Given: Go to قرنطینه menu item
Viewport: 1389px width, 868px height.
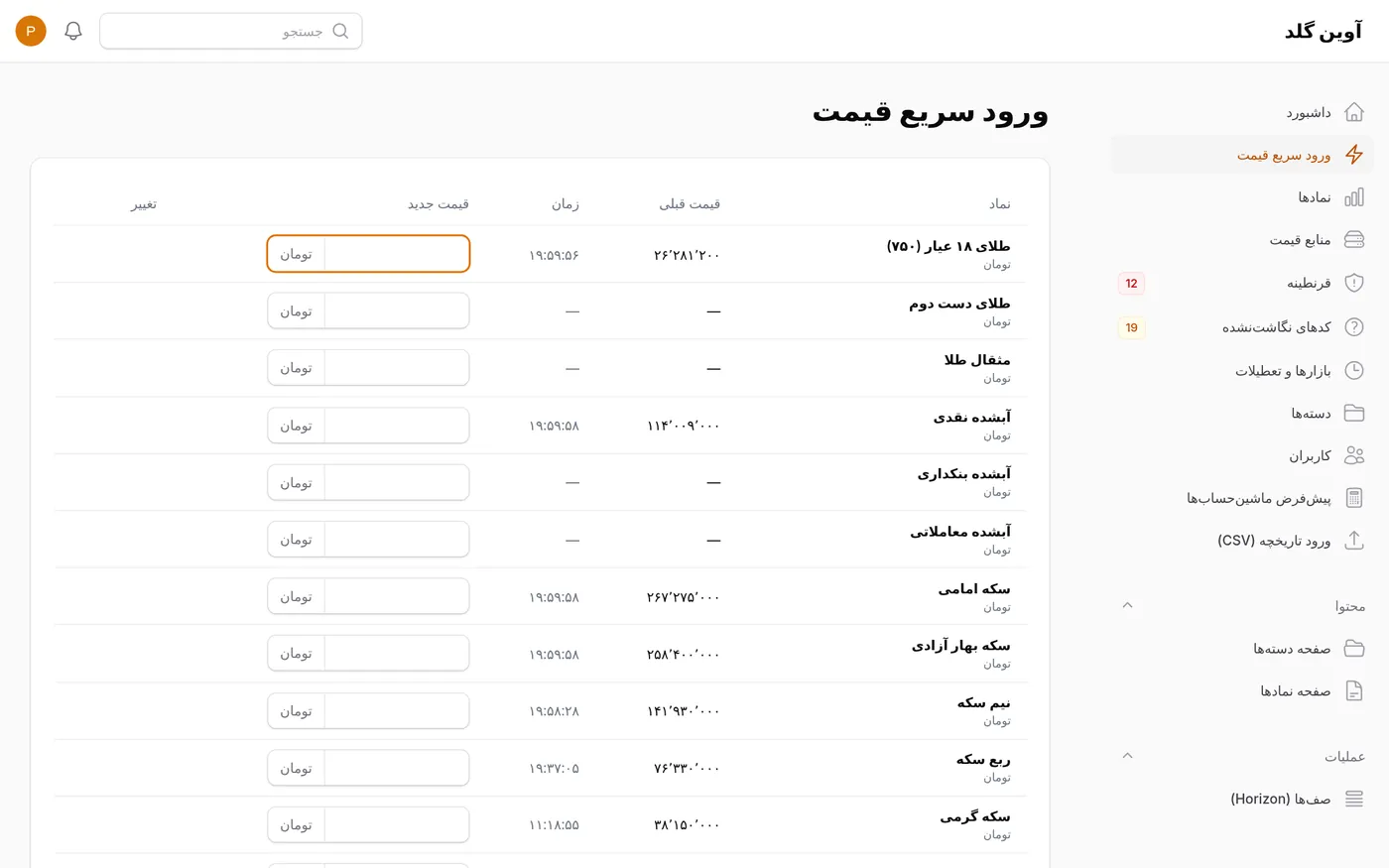Looking at the screenshot, I should coord(1242,283).
